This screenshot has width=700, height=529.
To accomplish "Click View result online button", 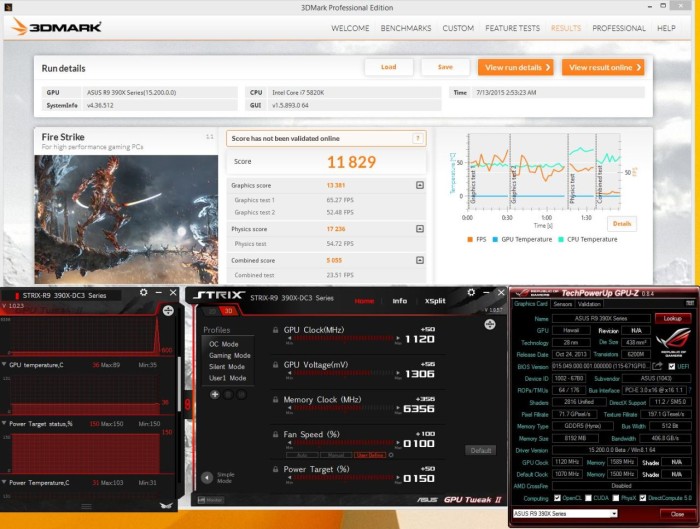I will tap(603, 67).
